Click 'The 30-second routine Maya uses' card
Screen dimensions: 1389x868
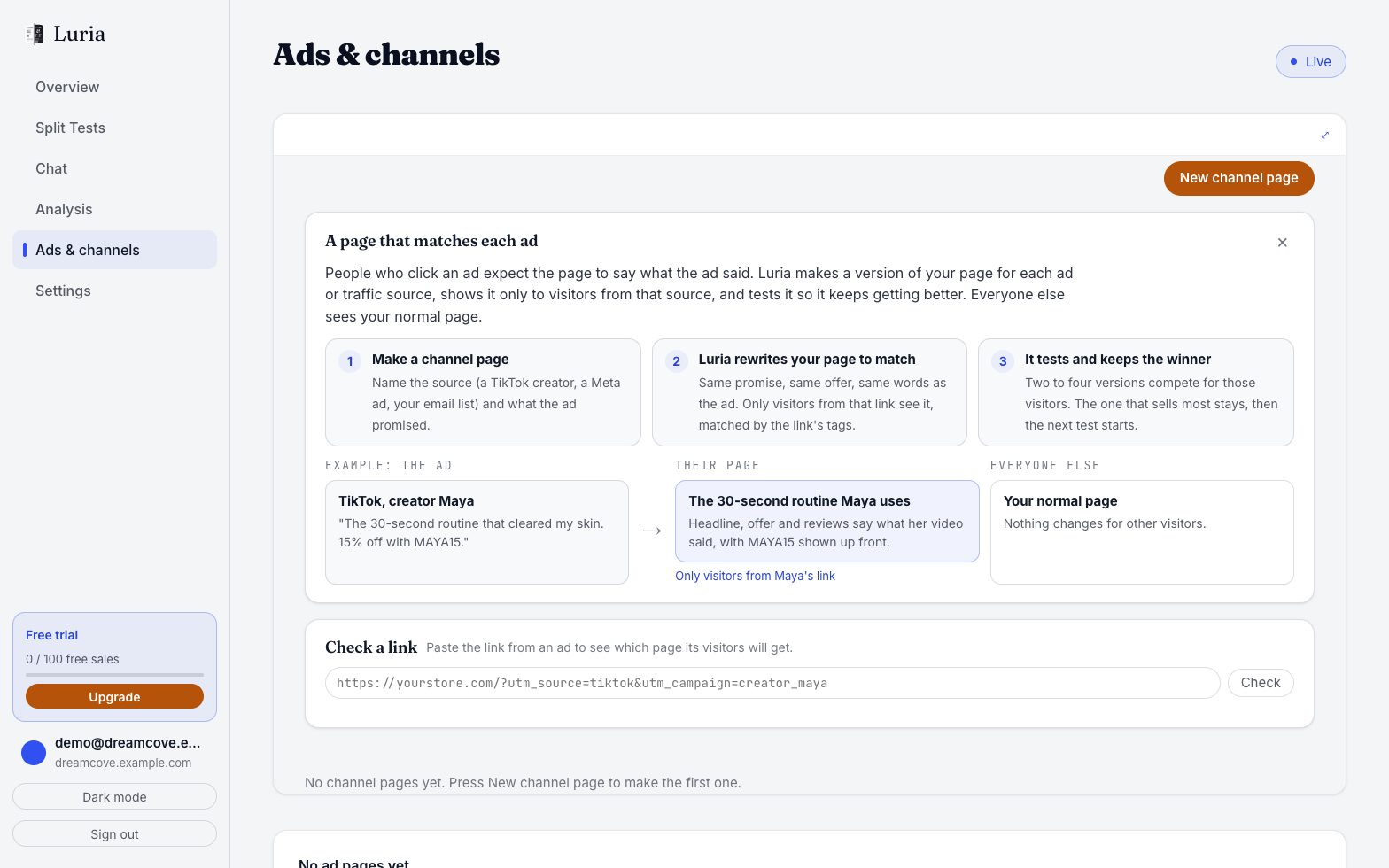point(826,521)
